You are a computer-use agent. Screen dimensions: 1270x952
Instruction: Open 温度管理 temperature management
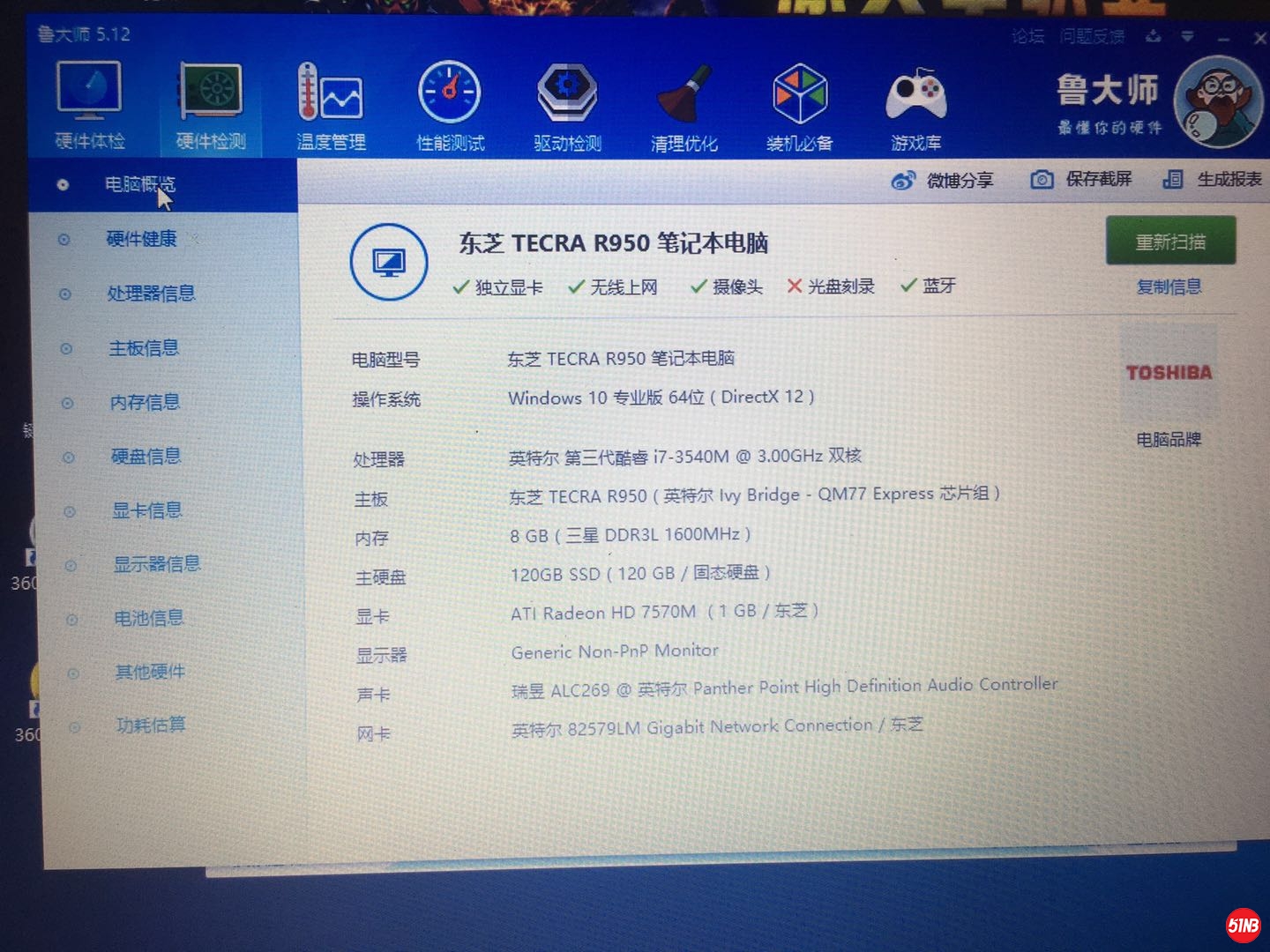331,95
